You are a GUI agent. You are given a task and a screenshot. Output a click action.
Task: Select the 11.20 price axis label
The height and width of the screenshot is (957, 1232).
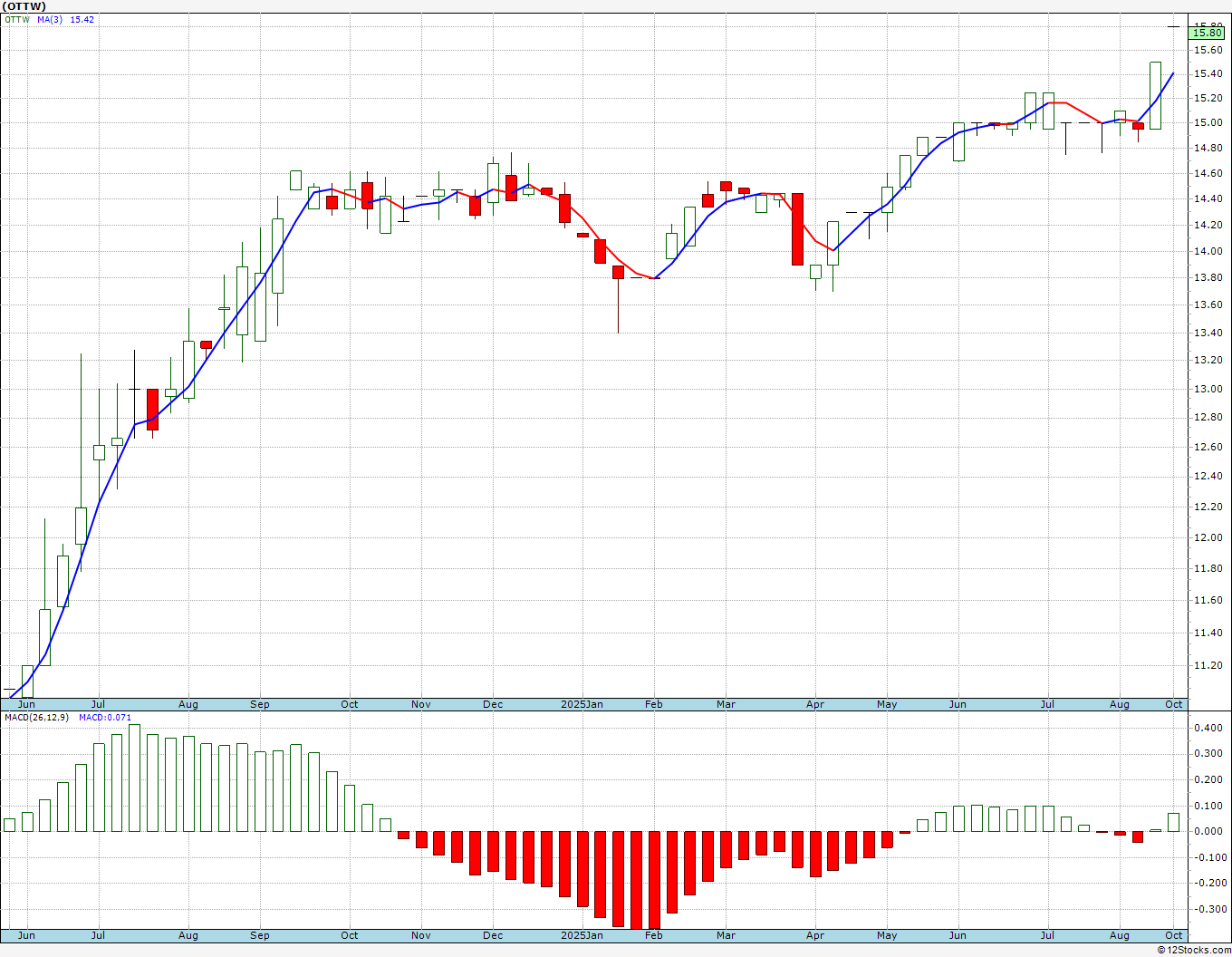[1208, 665]
